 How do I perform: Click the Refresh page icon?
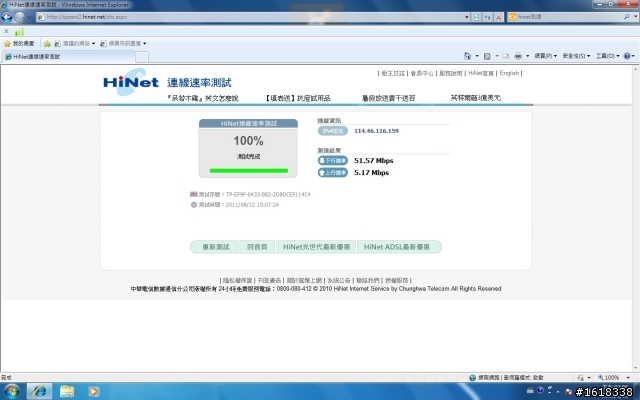(487, 17)
